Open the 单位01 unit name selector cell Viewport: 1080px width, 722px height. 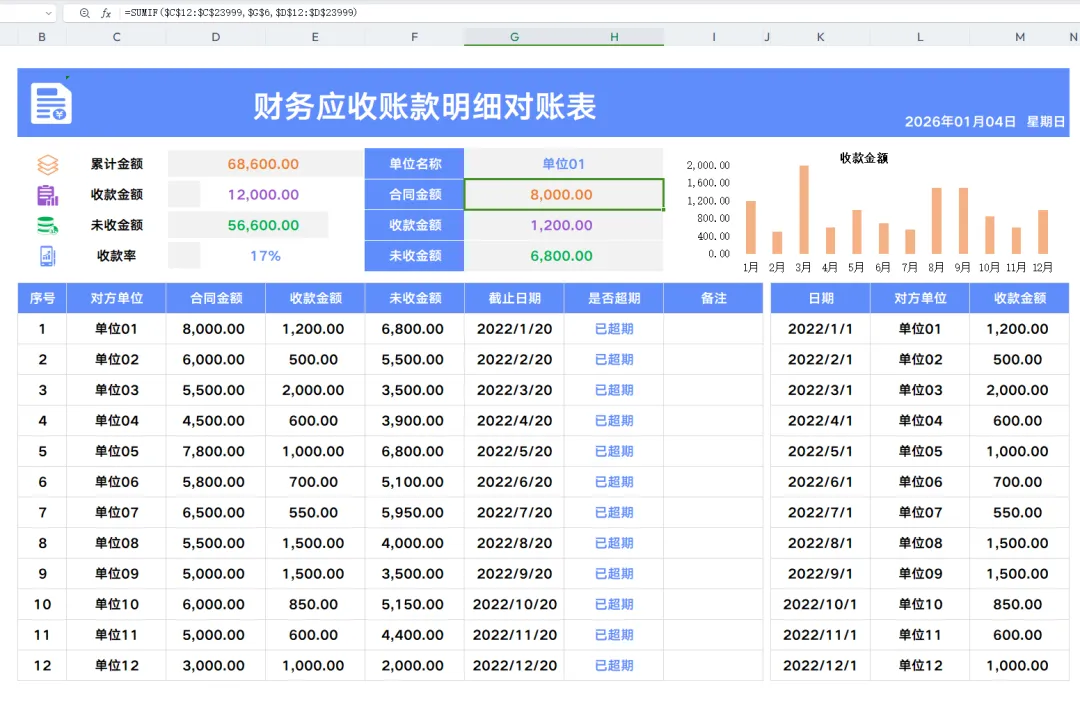[x=563, y=164]
